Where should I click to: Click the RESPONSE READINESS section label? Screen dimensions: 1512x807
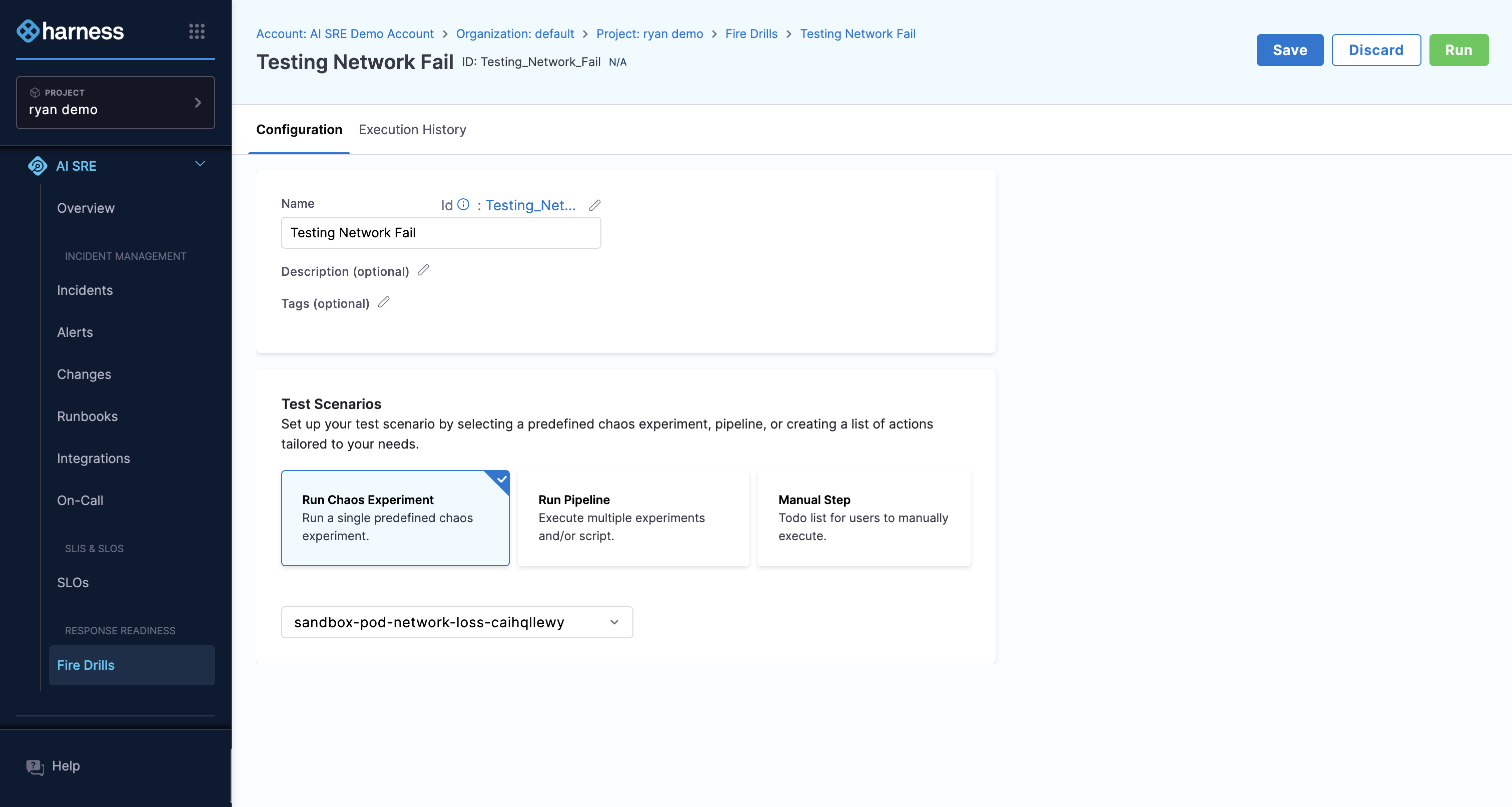(120, 630)
